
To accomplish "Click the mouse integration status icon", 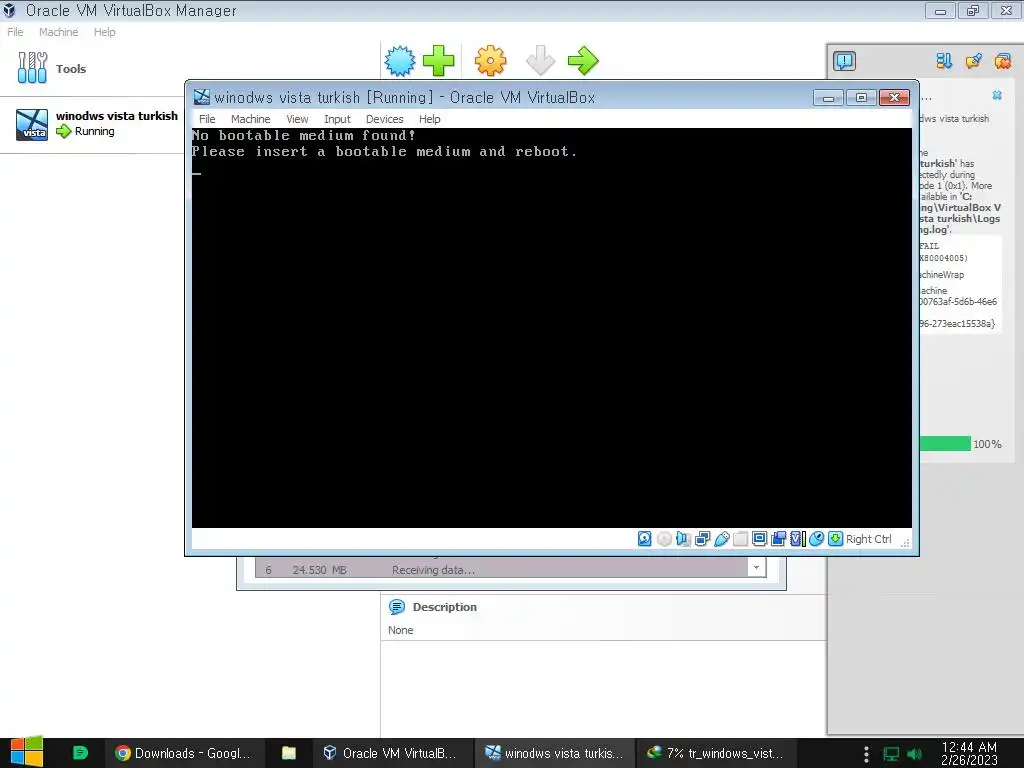I will click(x=816, y=539).
